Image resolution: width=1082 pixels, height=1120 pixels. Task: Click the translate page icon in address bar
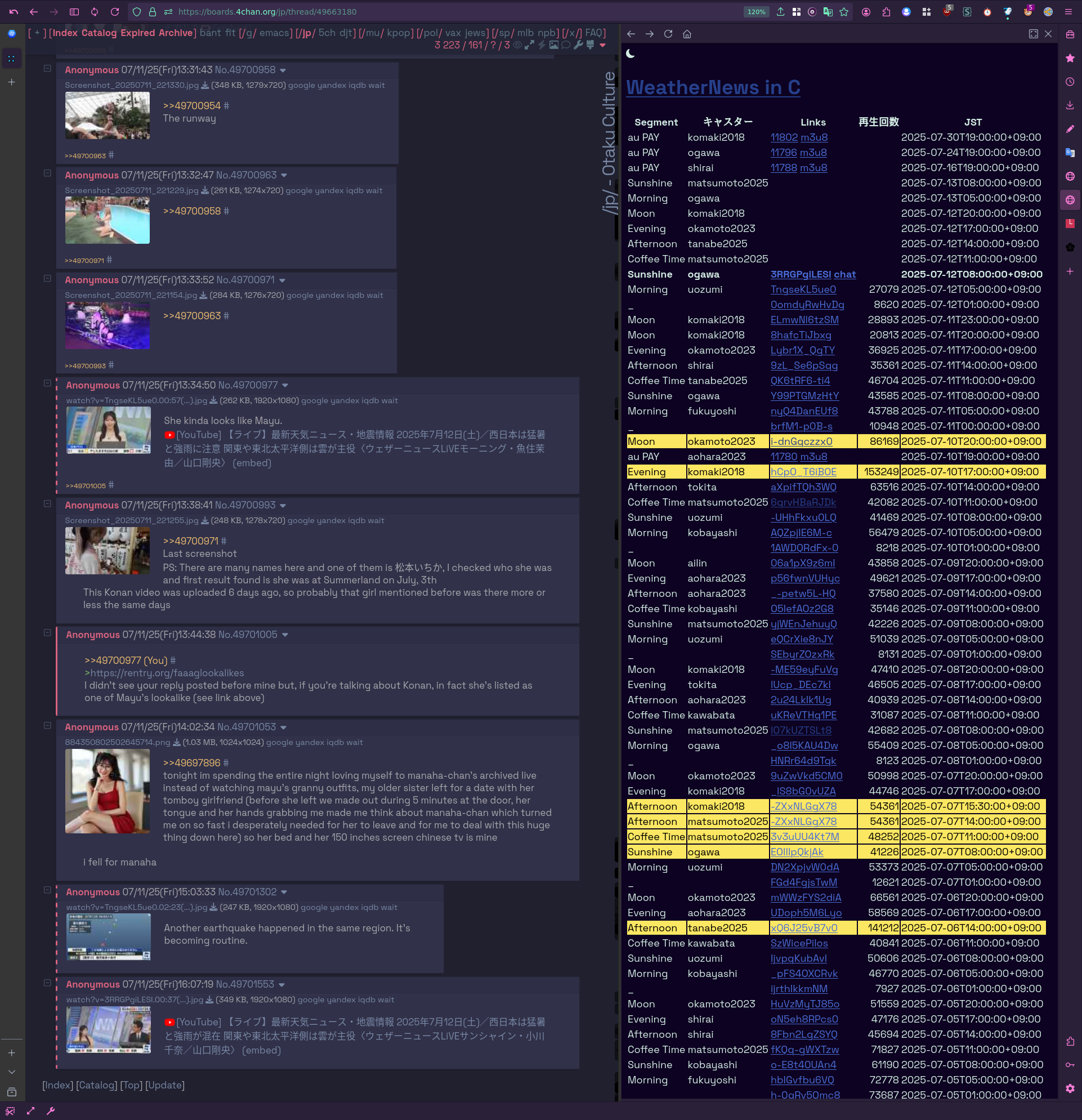[x=828, y=11]
